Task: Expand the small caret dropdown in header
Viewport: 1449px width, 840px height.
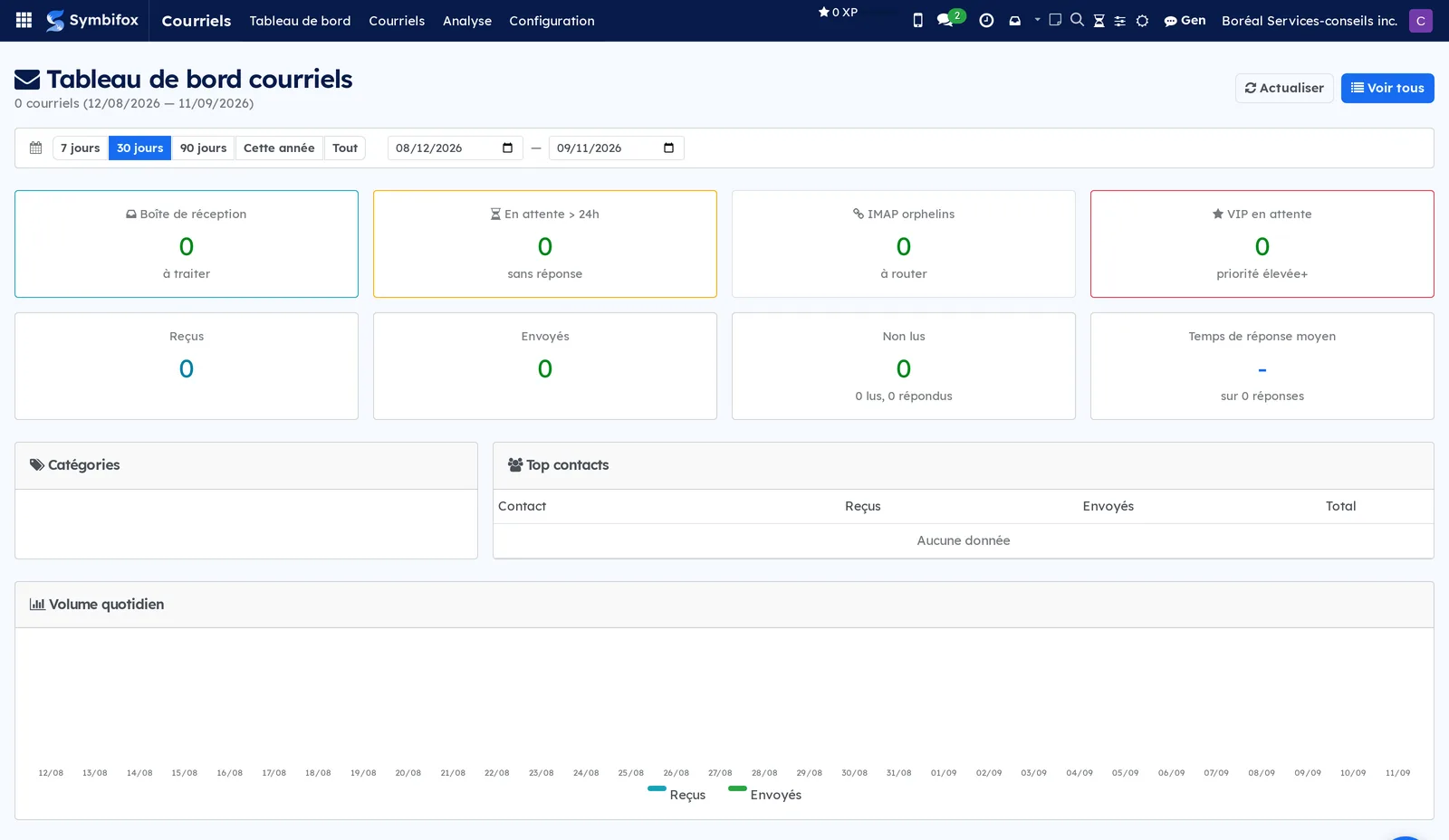Action: pos(1037,19)
